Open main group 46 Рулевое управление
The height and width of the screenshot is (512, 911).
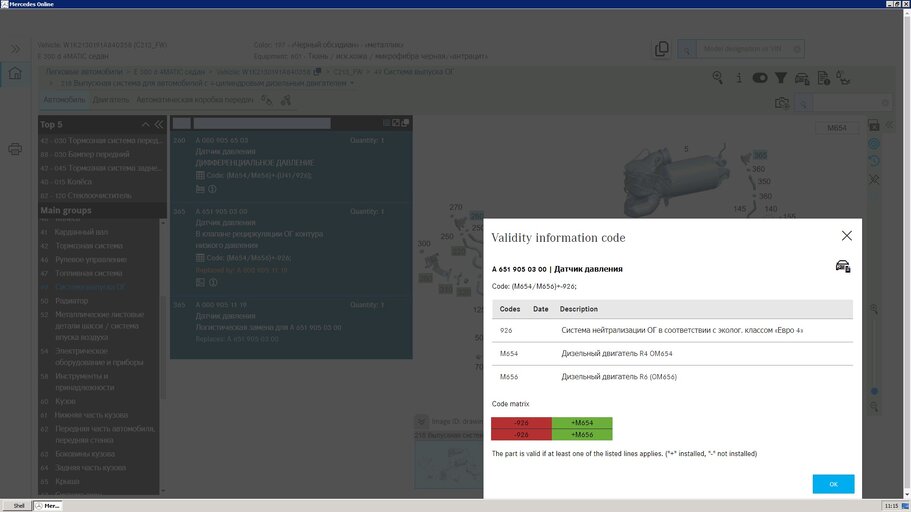(x=83, y=259)
